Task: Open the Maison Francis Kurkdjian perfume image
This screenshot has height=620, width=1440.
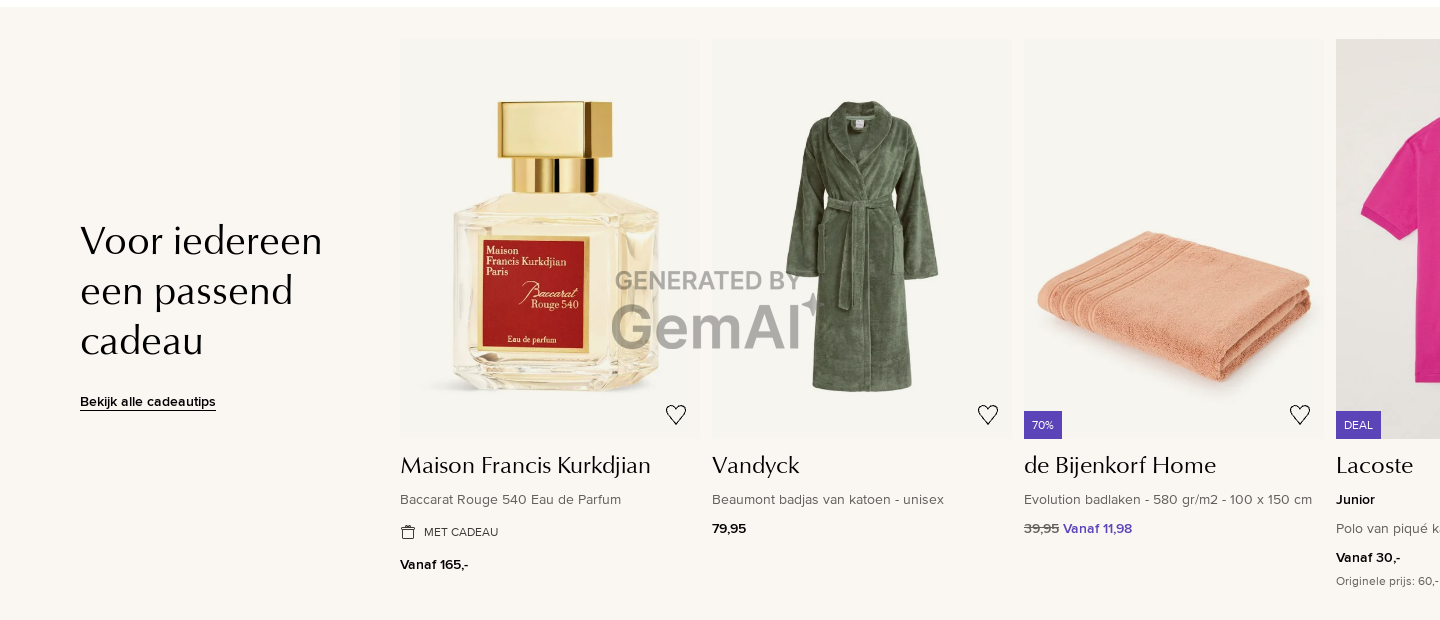Action: click(x=550, y=239)
